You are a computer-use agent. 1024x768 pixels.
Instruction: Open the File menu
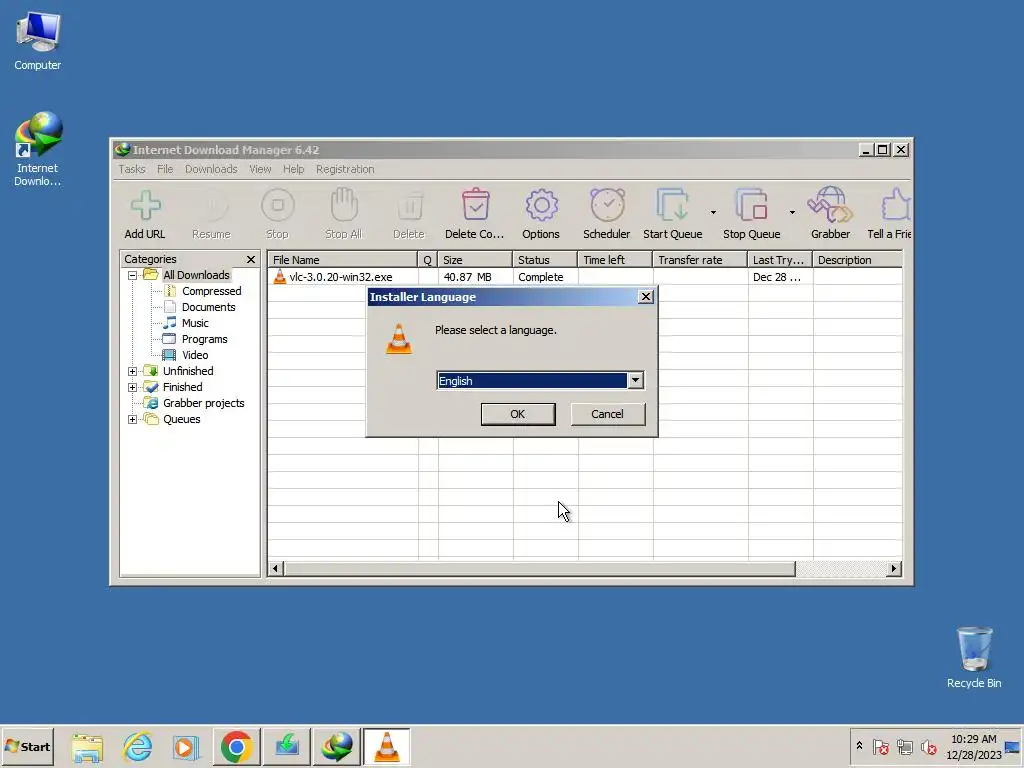[x=165, y=169]
